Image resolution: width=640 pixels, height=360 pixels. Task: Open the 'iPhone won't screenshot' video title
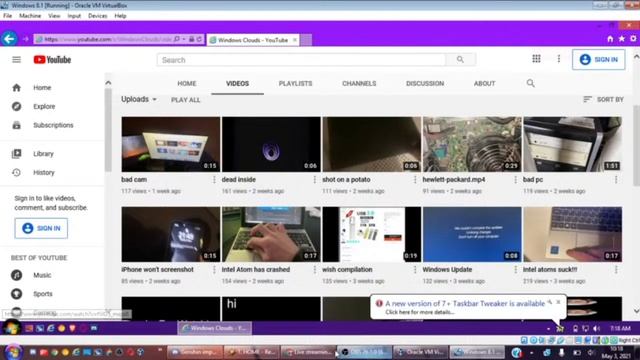pos(157,269)
